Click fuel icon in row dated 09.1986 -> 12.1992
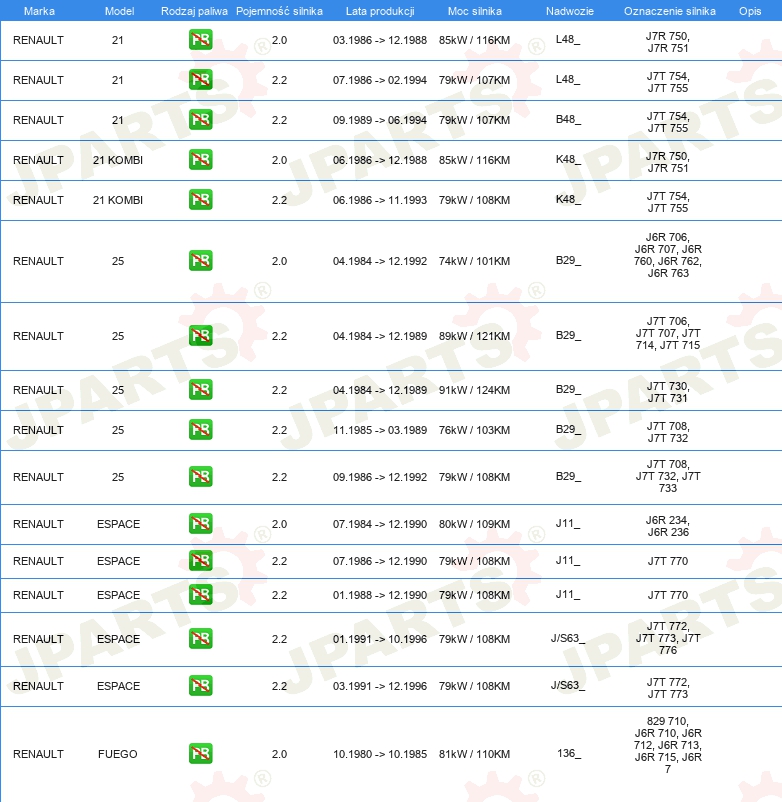 (200, 476)
